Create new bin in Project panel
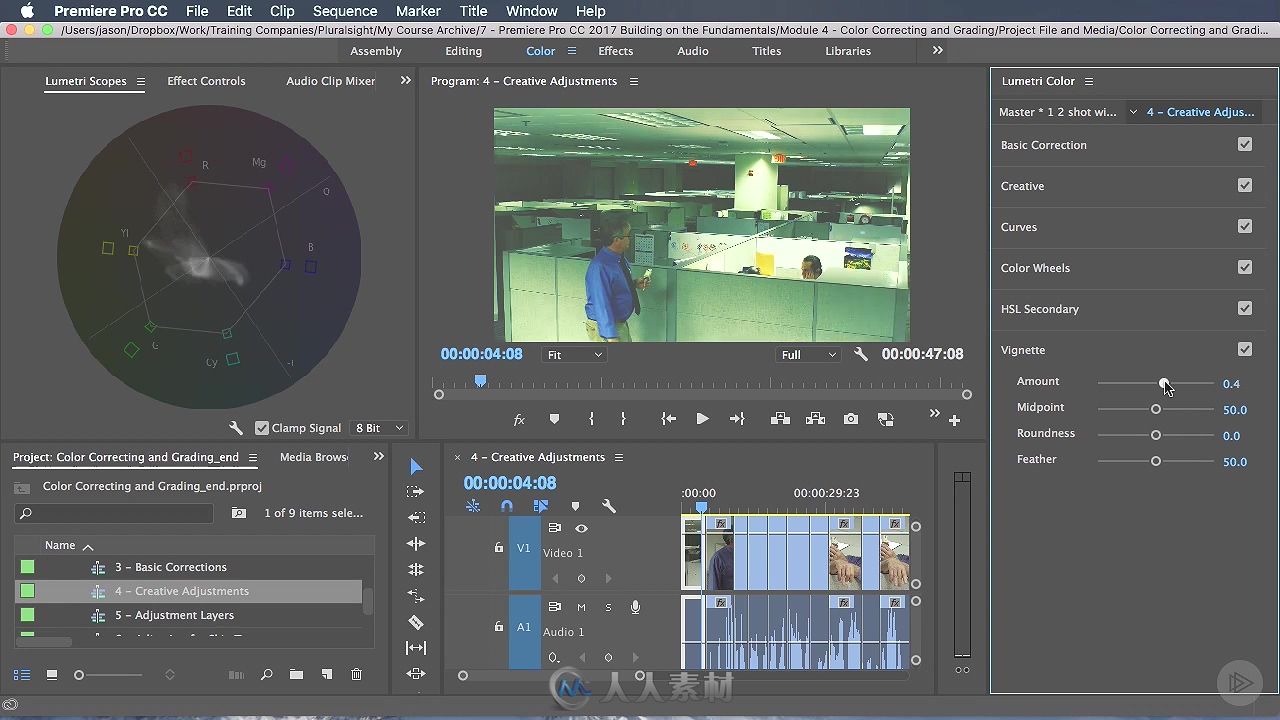Viewport: 1280px width, 720px height. [x=296, y=675]
